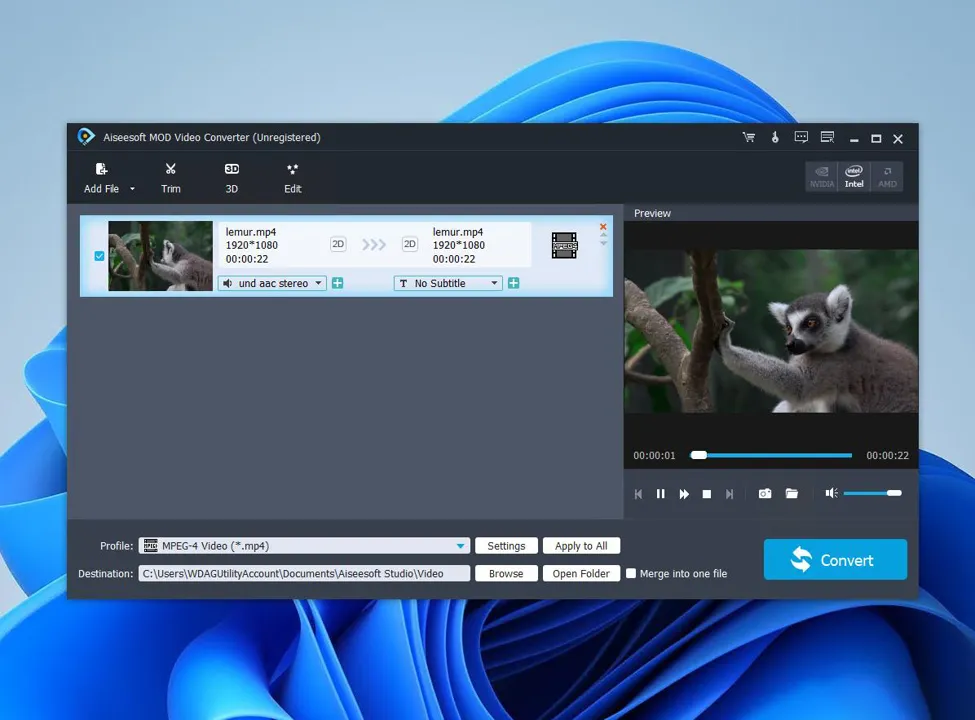Screen dimensions: 975x720
Task: Fast forward the preview
Action: click(684, 494)
